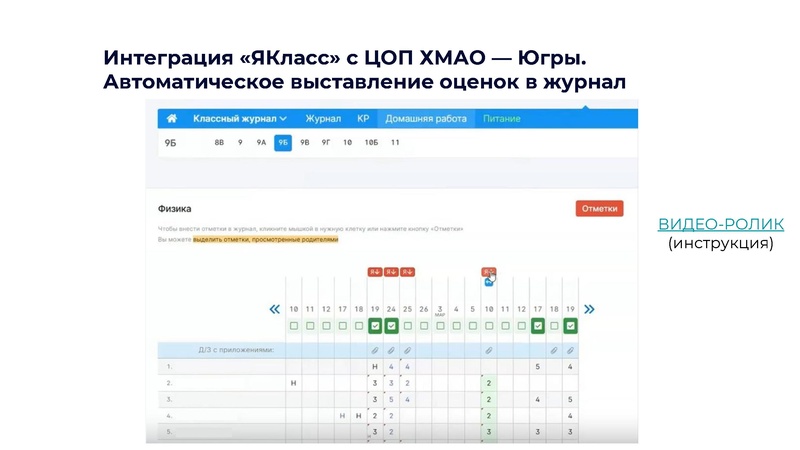The image size is (800, 450).
Task: Select class 8В
Action: point(219,142)
